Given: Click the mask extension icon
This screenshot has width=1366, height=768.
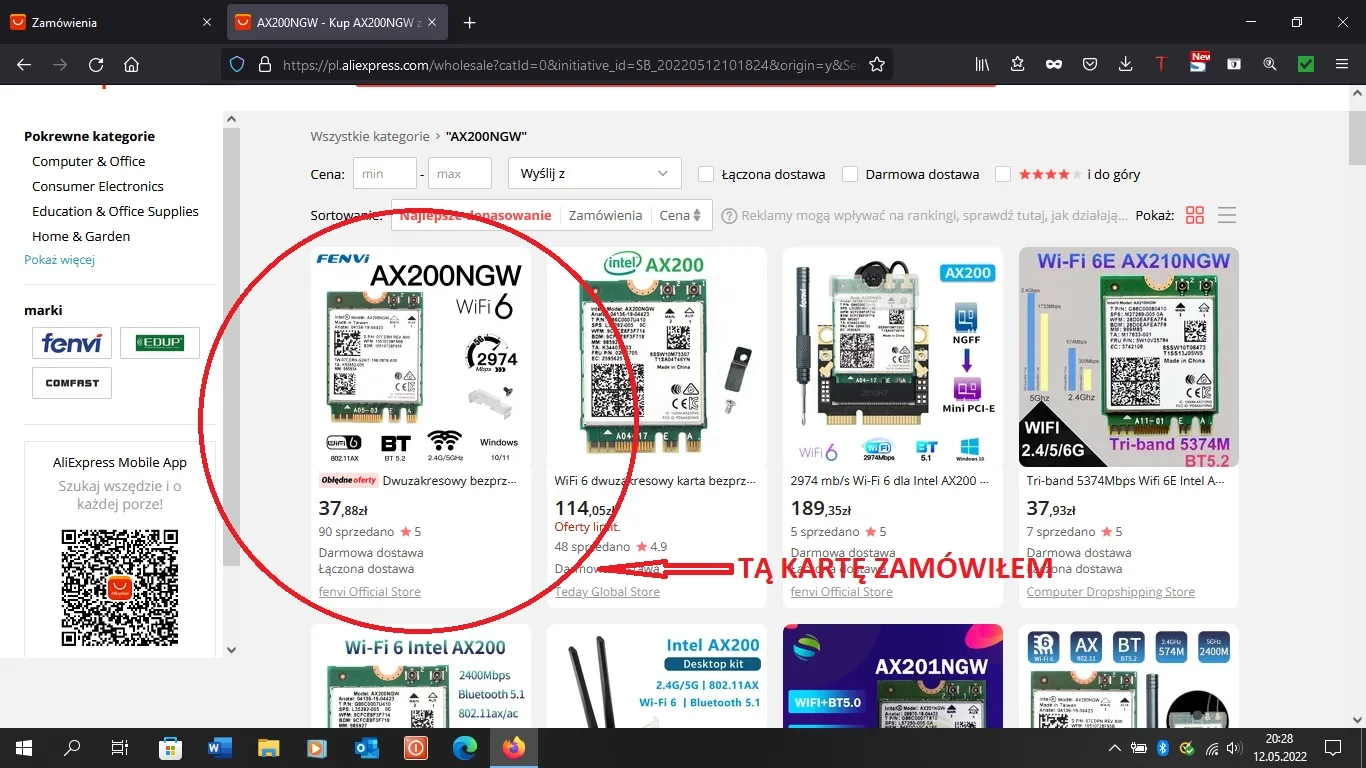Looking at the screenshot, I should (x=1054, y=65).
